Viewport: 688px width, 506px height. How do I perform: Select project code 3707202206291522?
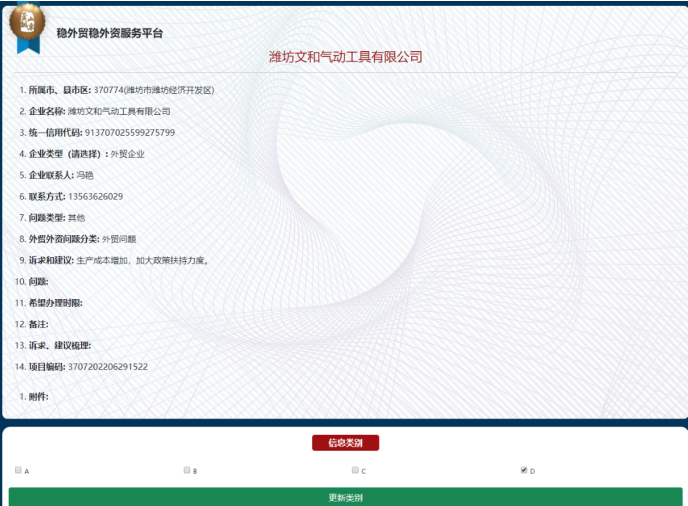(x=108, y=367)
